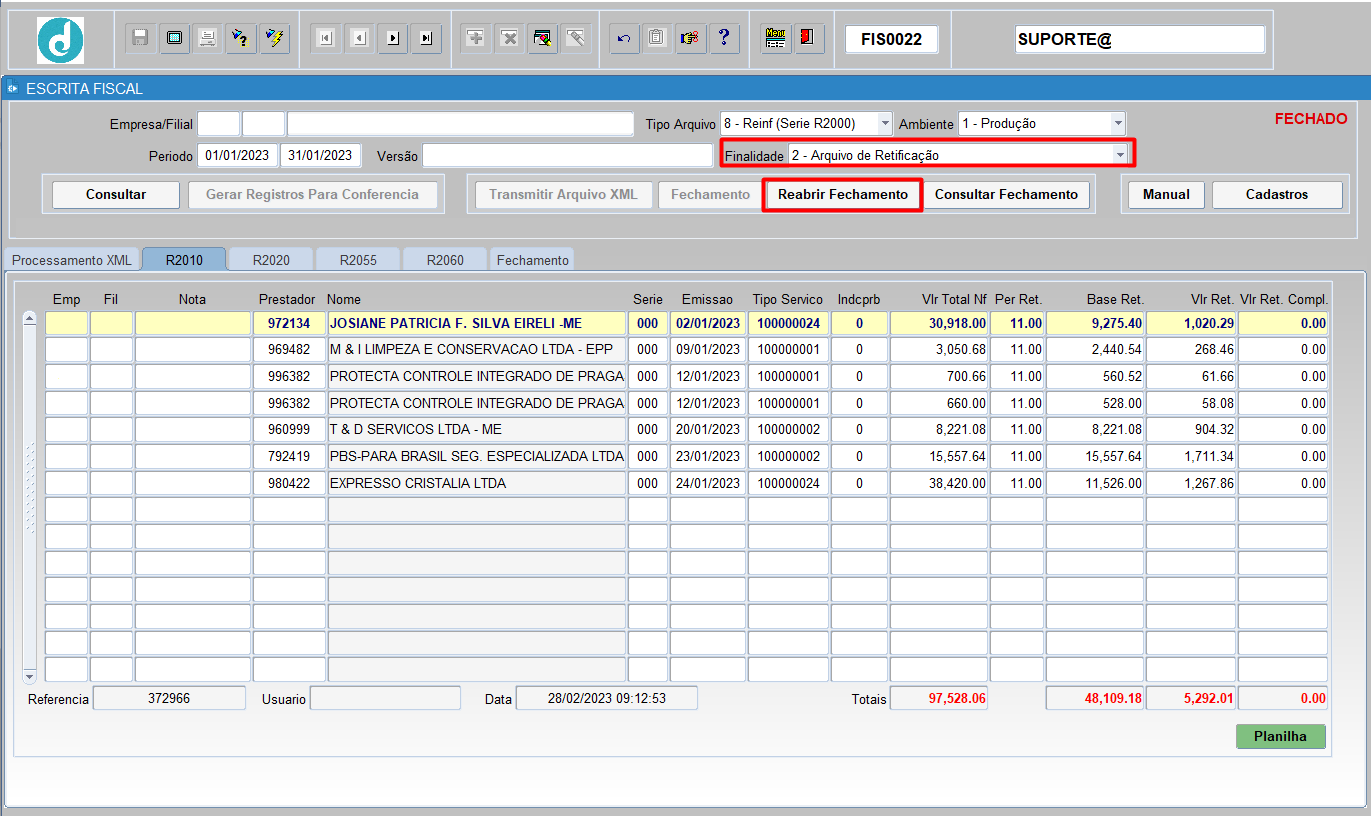Screen dimensions: 1371x816
Task: Click the Consultar button
Action: [x=116, y=195]
